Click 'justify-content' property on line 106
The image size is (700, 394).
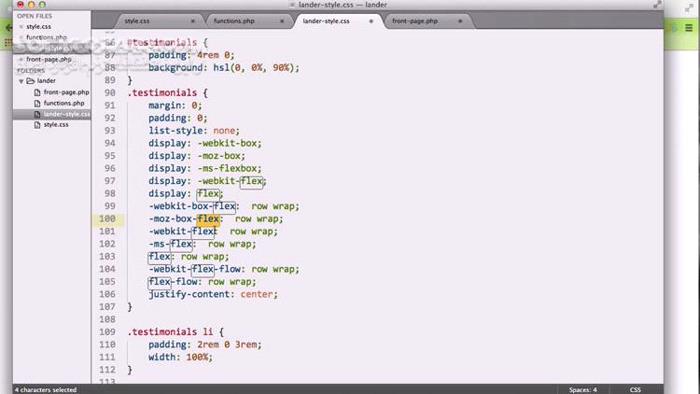(x=192, y=294)
